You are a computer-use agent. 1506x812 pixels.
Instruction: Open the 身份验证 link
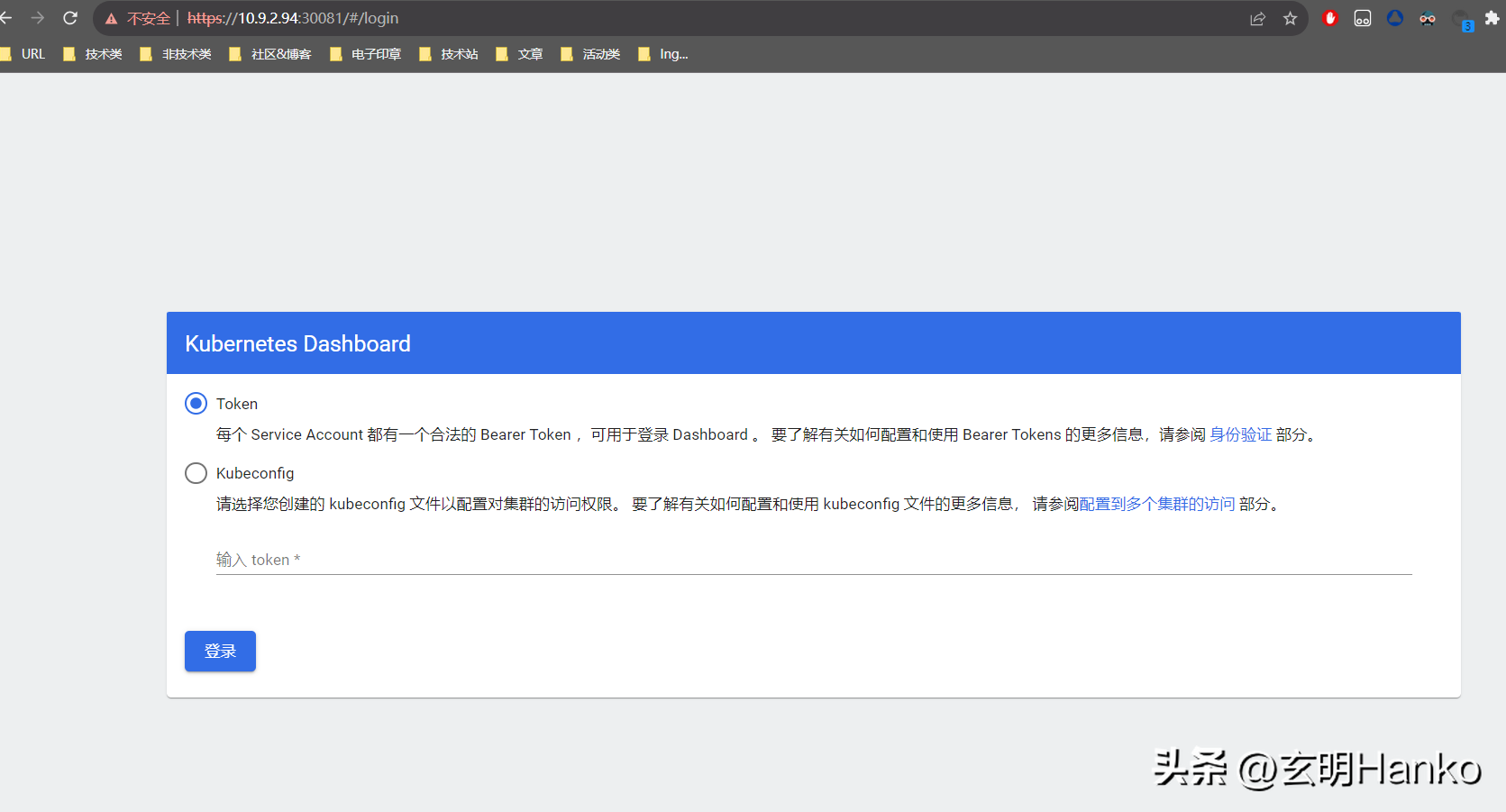[1240, 434]
